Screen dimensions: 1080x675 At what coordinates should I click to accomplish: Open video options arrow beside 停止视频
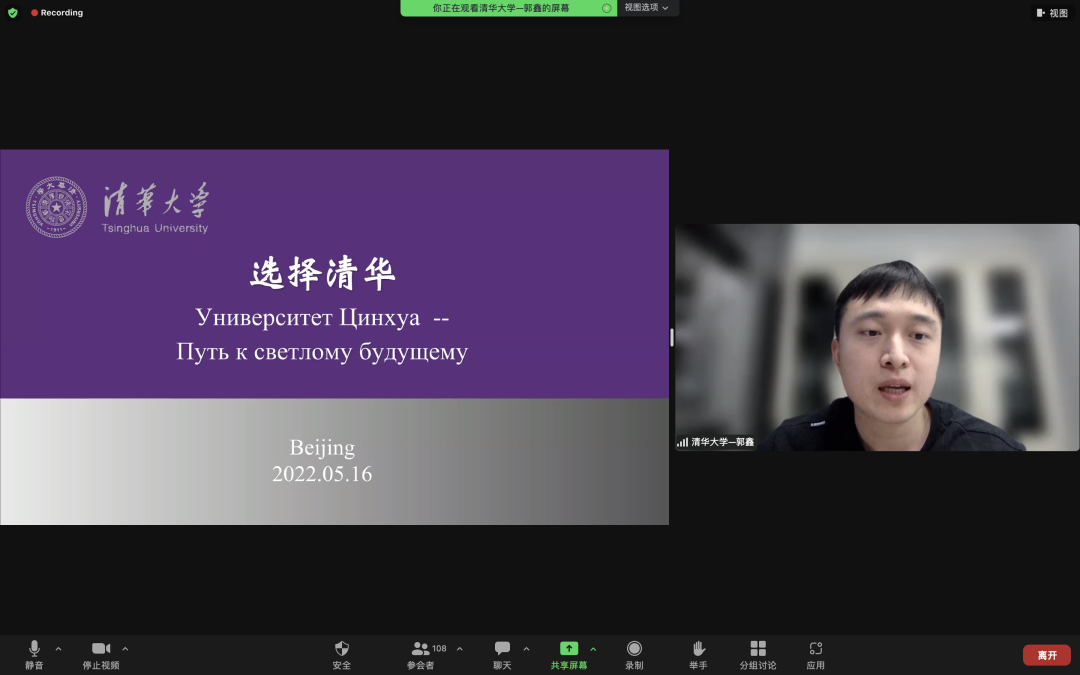[125, 649]
